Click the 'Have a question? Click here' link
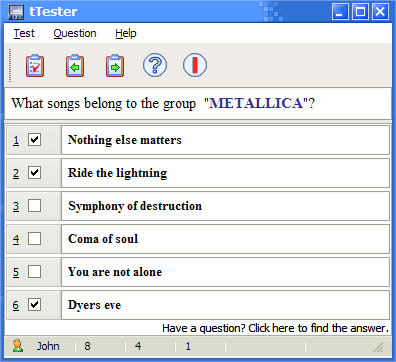The height and width of the screenshot is (362, 396). [276, 328]
